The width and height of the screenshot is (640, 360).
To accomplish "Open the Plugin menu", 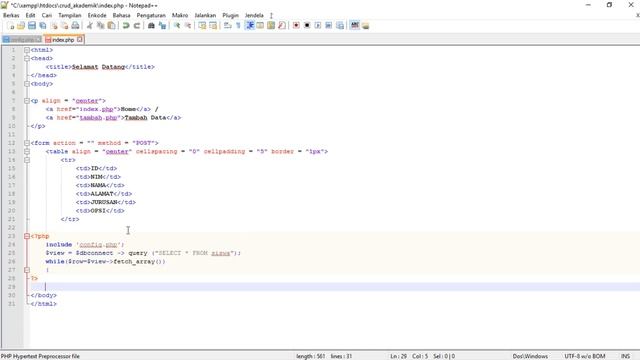I will point(230,16).
